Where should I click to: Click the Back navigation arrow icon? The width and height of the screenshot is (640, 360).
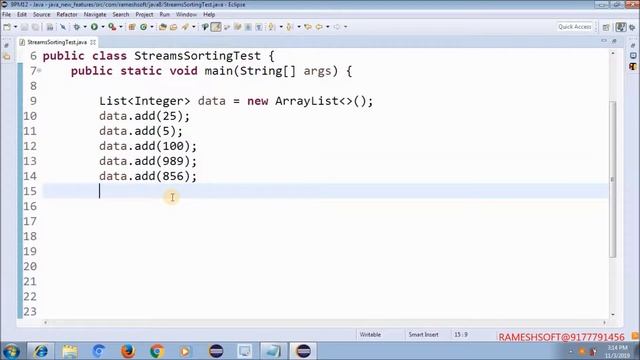point(319,27)
